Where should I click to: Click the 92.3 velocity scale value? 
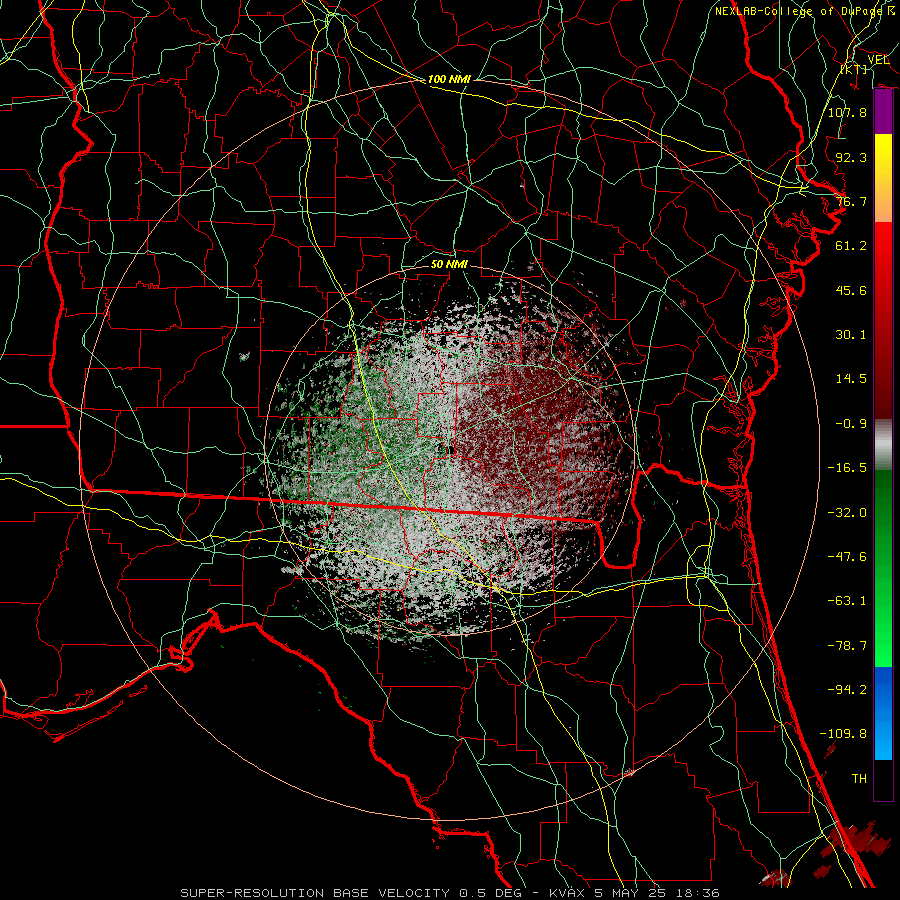(x=851, y=157)
